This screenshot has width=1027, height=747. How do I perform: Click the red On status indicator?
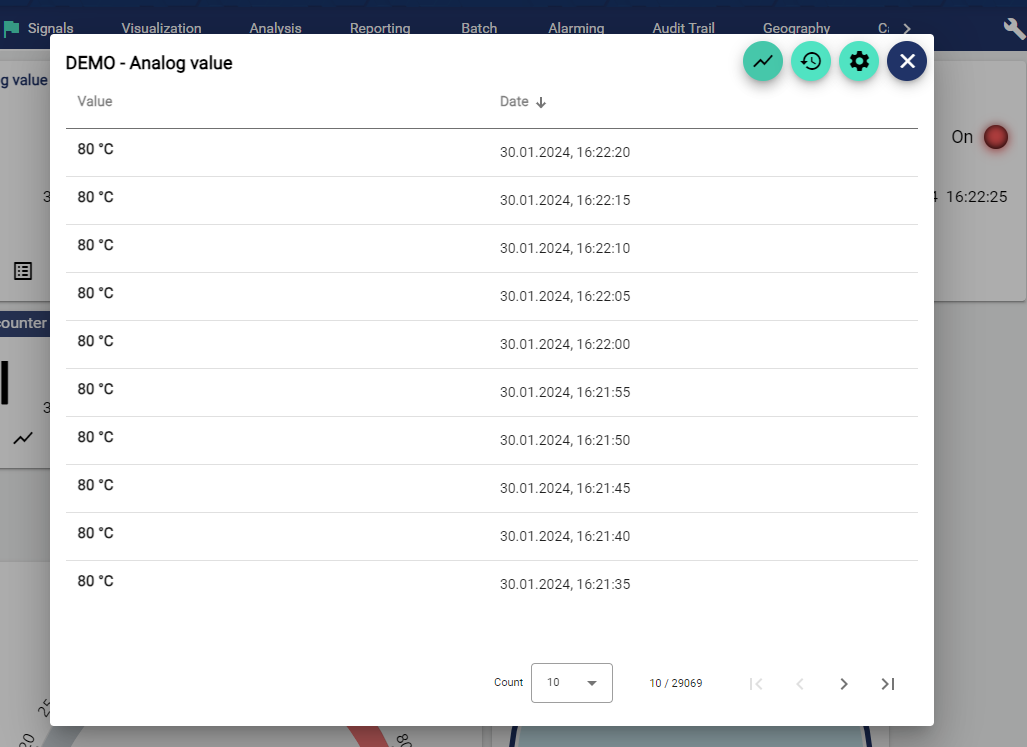995,137
